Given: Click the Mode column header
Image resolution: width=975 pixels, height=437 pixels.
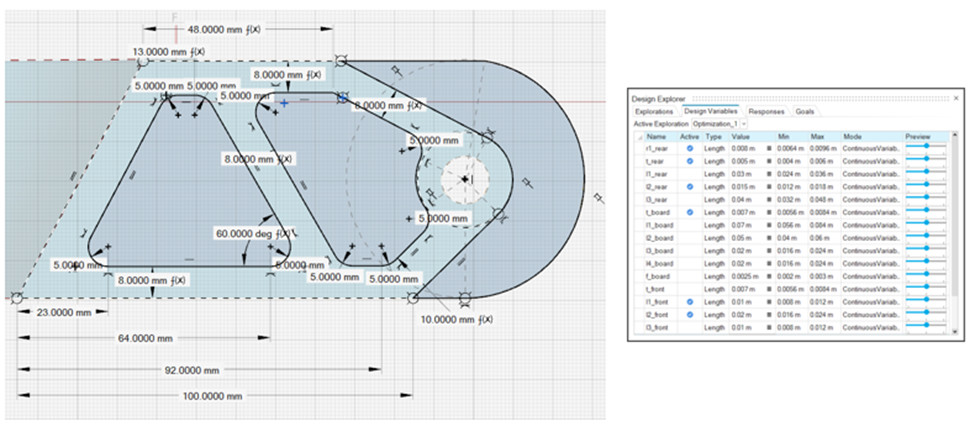Looking at the screenshot, I should tap(853, 136).
